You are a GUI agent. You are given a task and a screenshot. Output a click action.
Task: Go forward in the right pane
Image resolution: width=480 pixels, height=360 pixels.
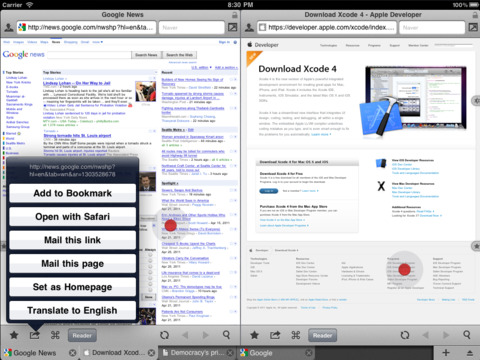pos(446,335)
